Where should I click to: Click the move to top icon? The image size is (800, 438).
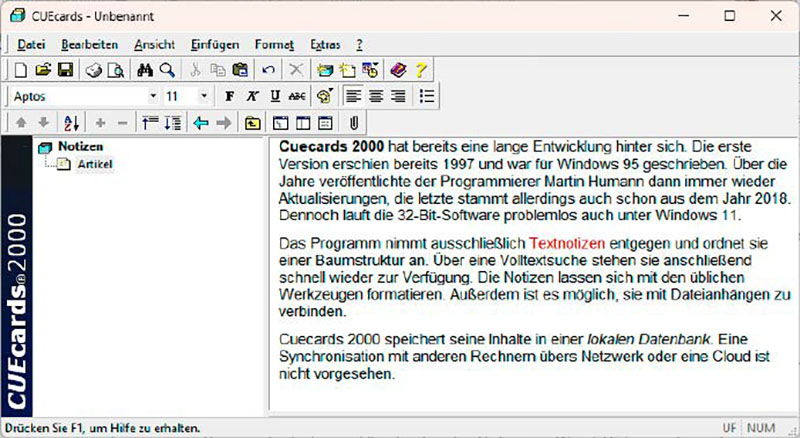pyautogui.click(x=150, y=123)
